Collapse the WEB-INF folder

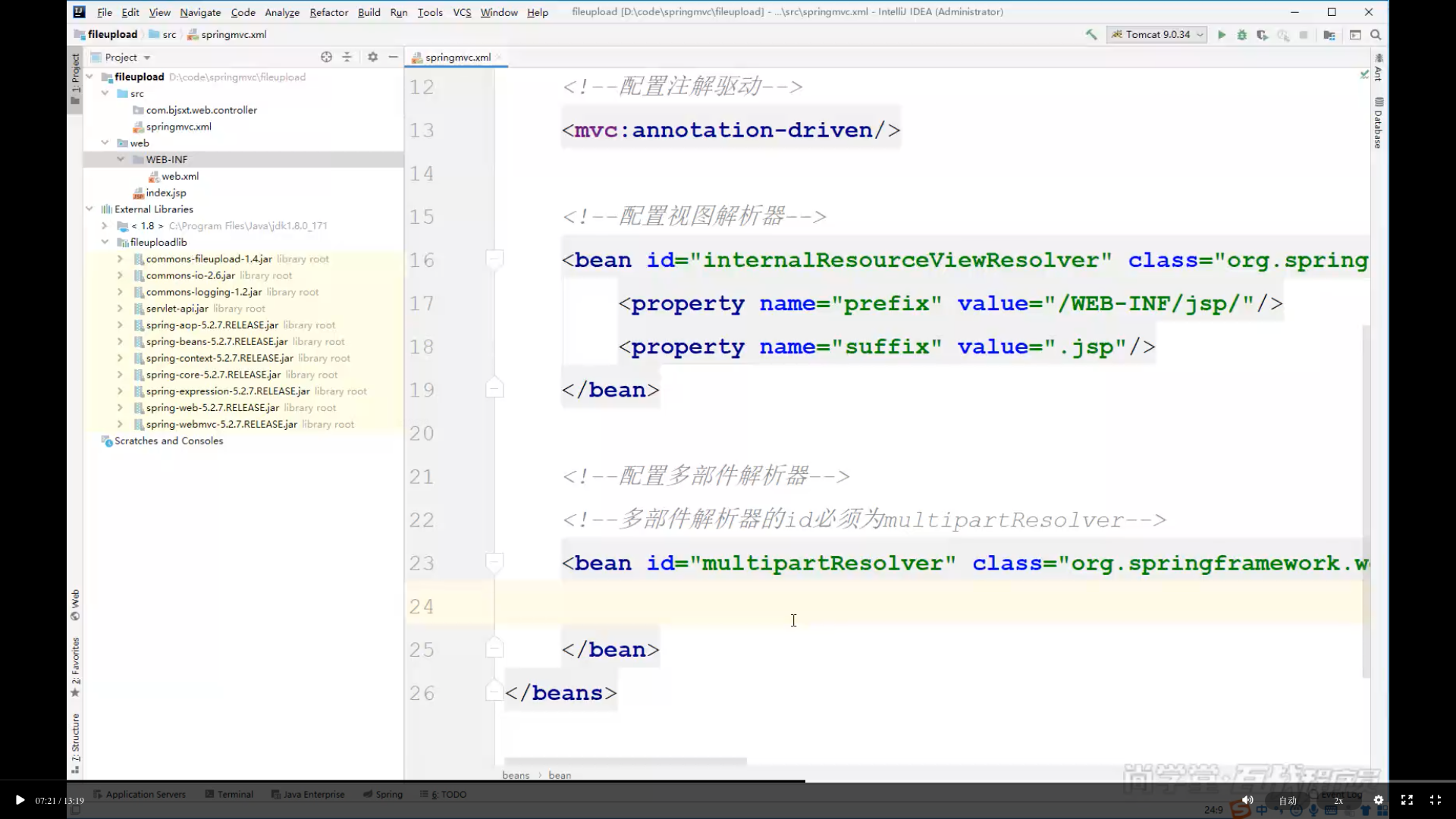(x=121, y=159)
